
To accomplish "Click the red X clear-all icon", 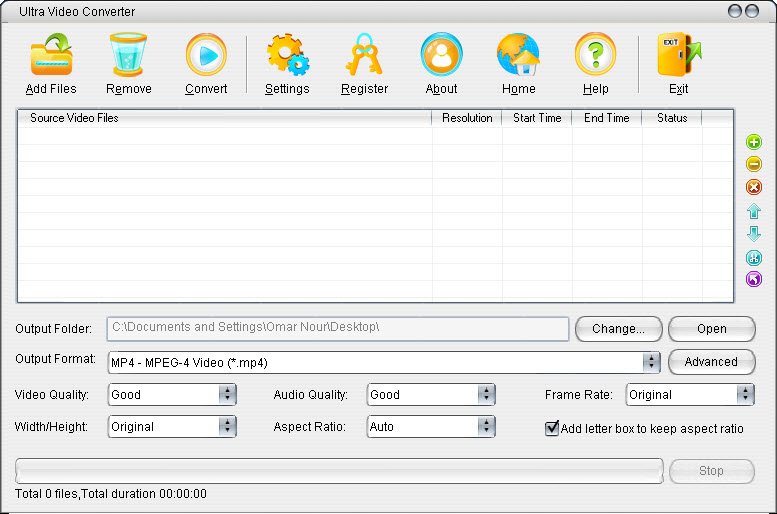I will 754,187.
